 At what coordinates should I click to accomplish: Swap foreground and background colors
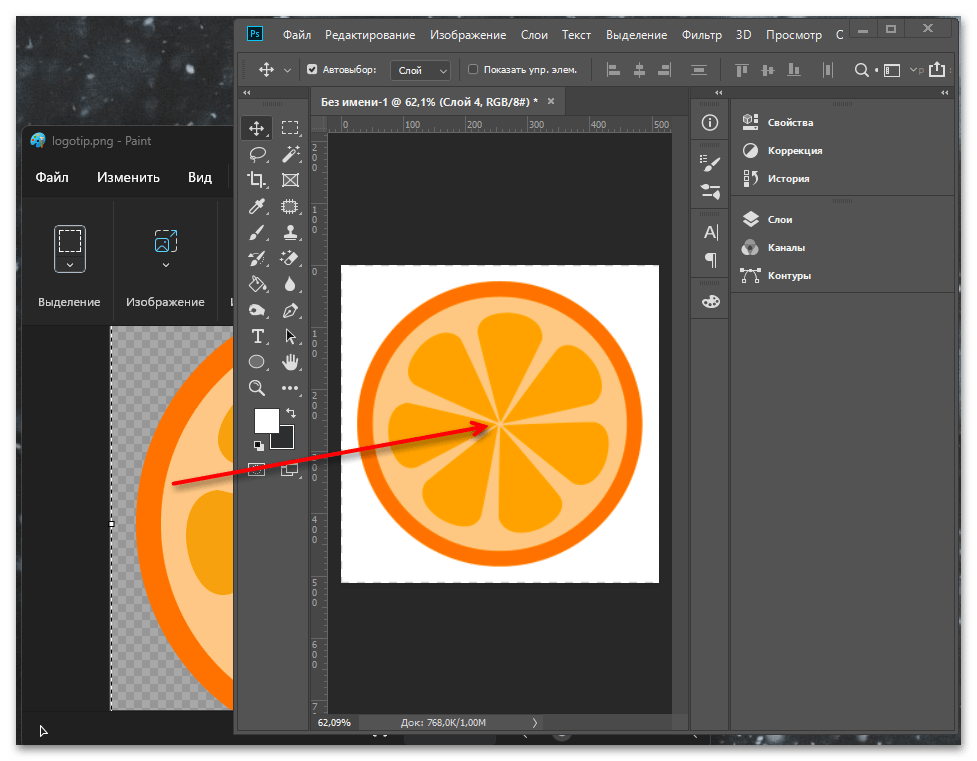pos(290,412)
